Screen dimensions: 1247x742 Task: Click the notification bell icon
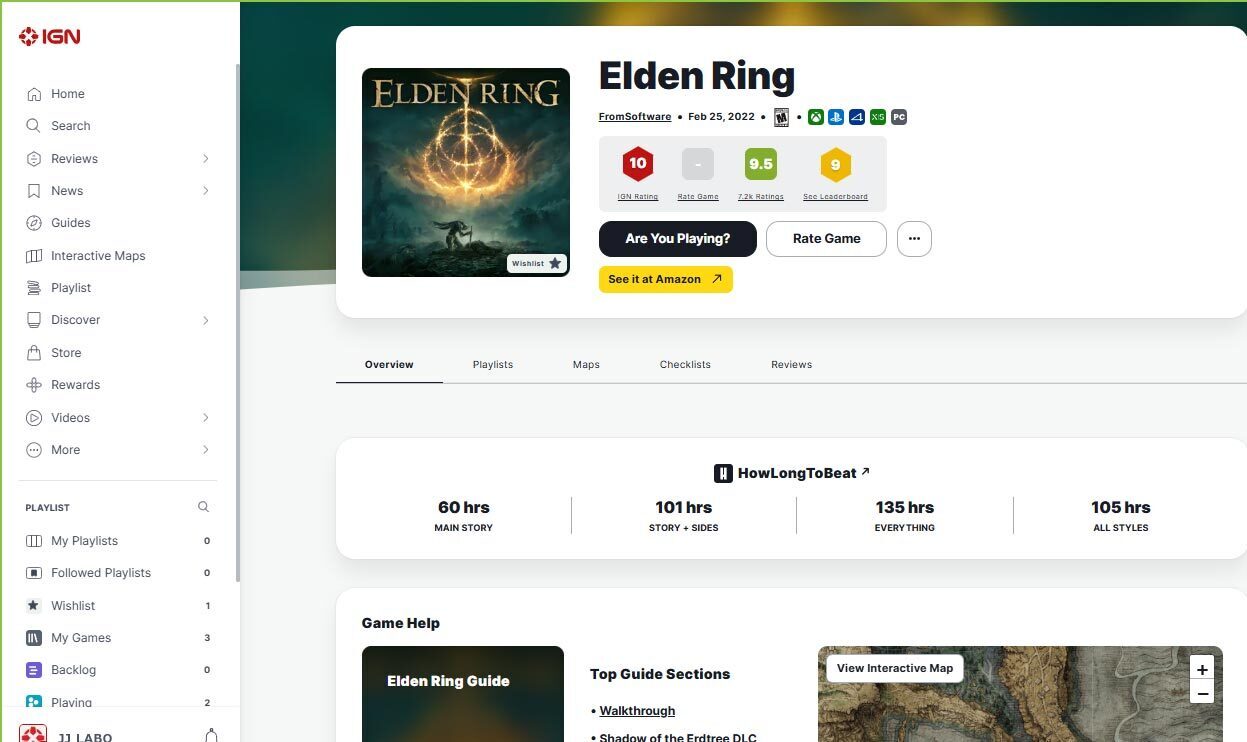pyautogui.click(x=211, y=735)
